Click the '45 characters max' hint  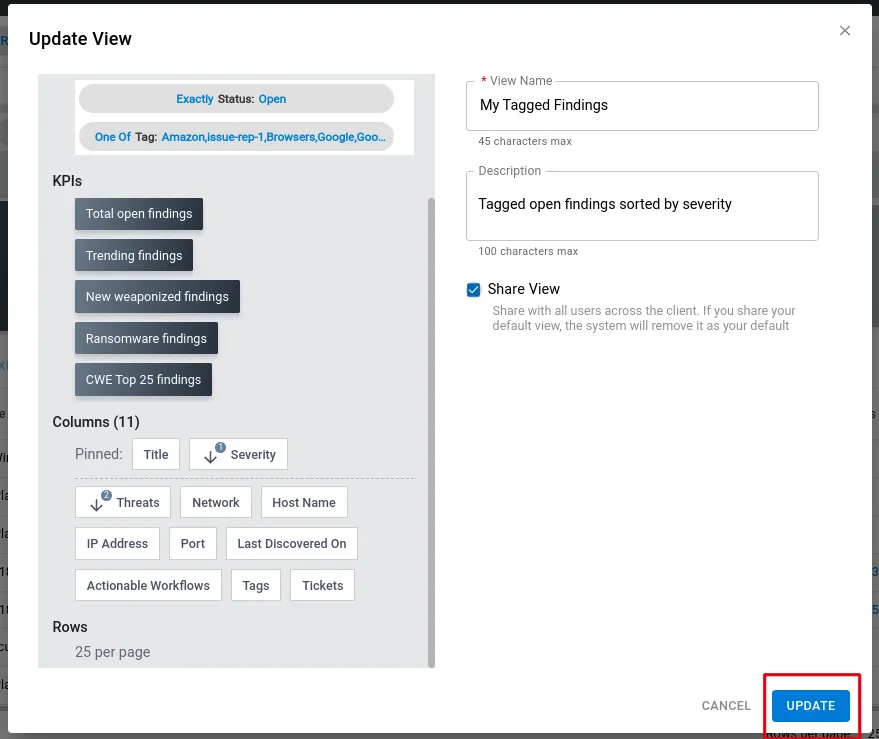(525, 141)
